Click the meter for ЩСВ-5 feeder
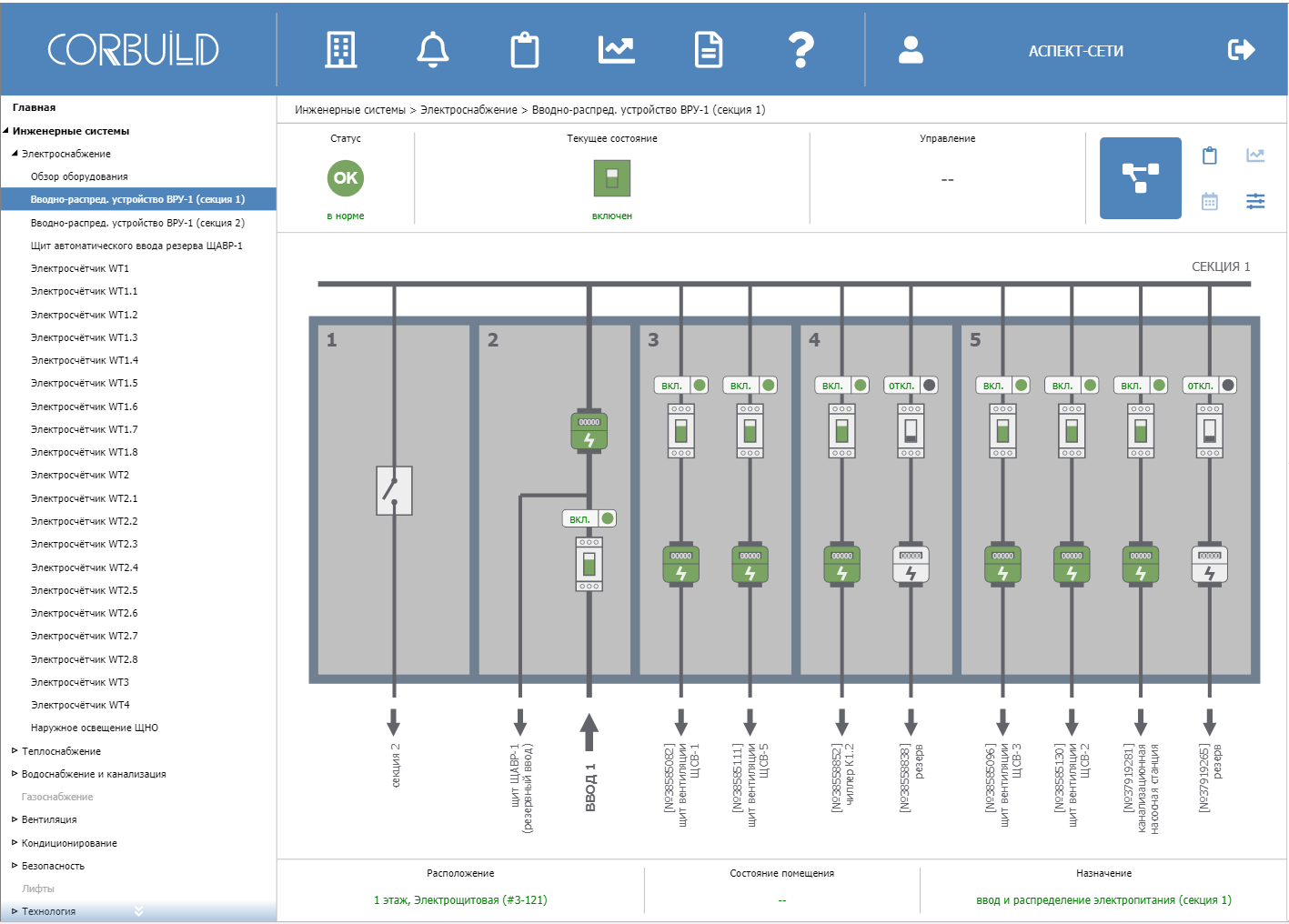This screenshot has height=924, width=1289. click(x=750, y=565)
